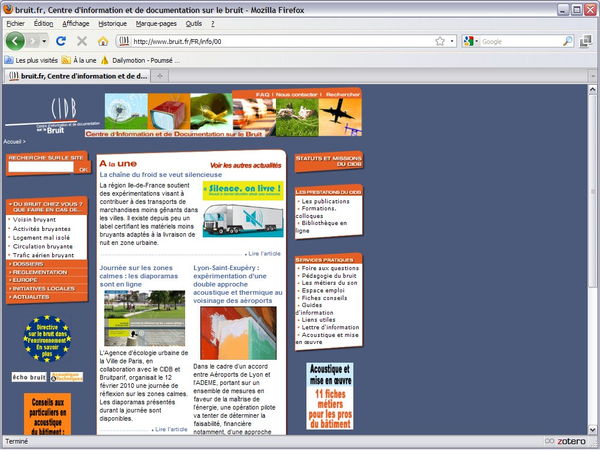The height and width of the screenshot is (450, 600).
Task: Open the 'Voir les autres actualités' link
Action: (246, 163)
